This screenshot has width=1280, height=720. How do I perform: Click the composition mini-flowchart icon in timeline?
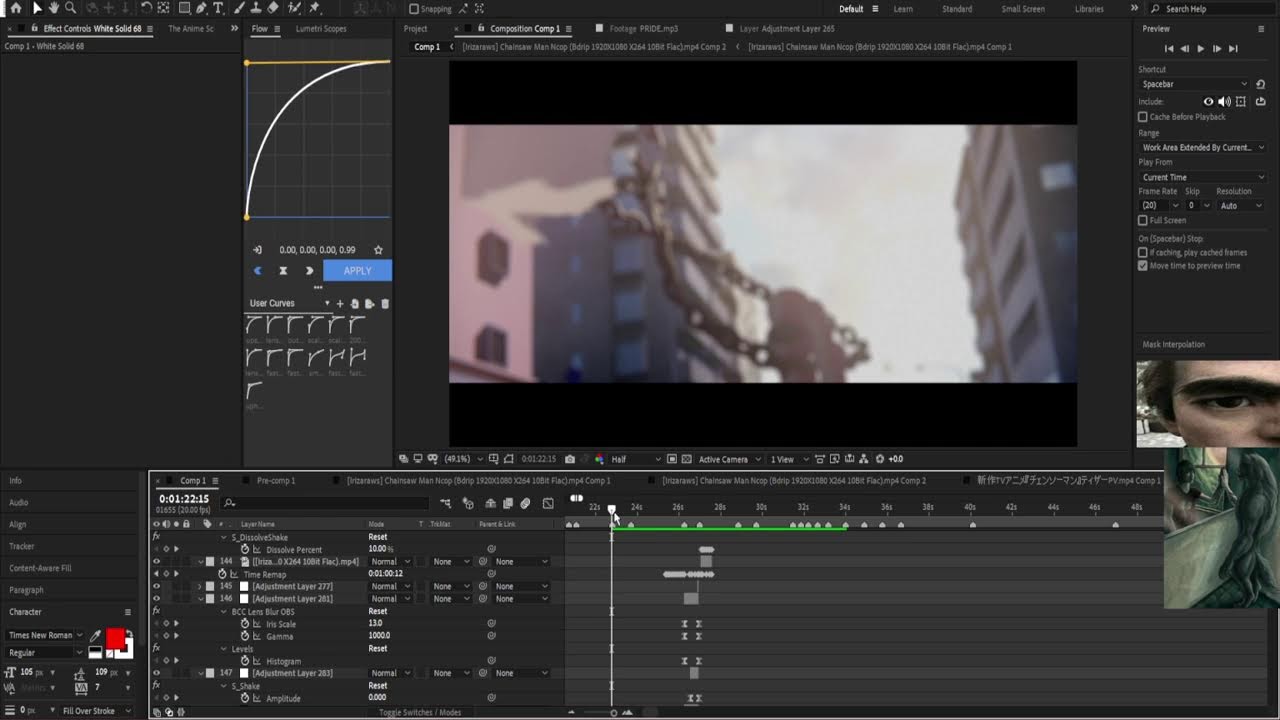(x=445, y=504)
